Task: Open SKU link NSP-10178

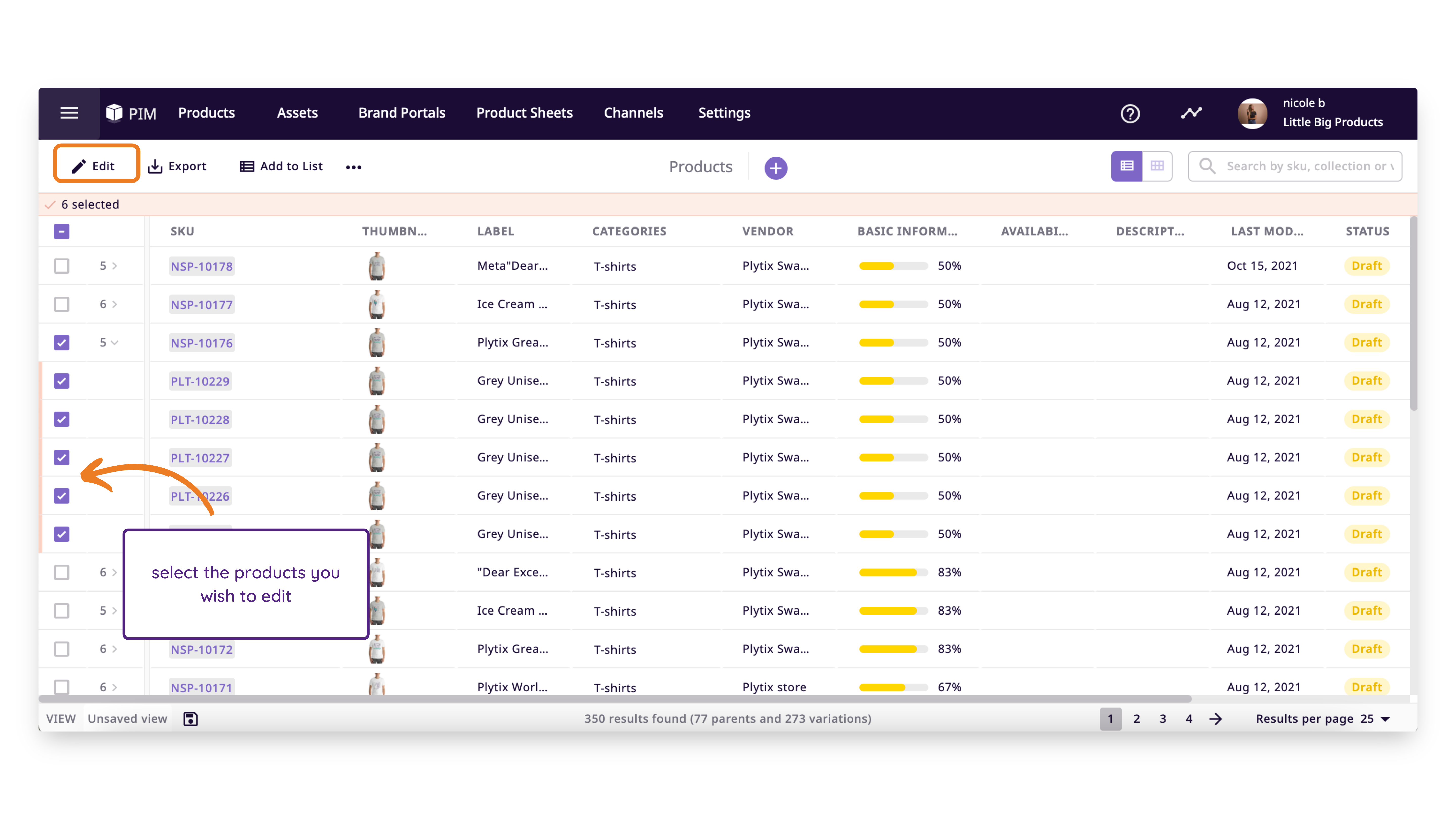Action: 201,266
